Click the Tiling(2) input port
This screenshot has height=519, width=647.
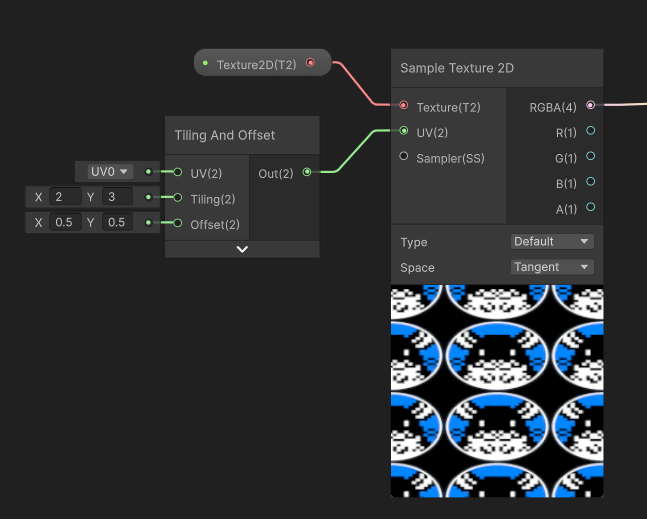(178, 198)
